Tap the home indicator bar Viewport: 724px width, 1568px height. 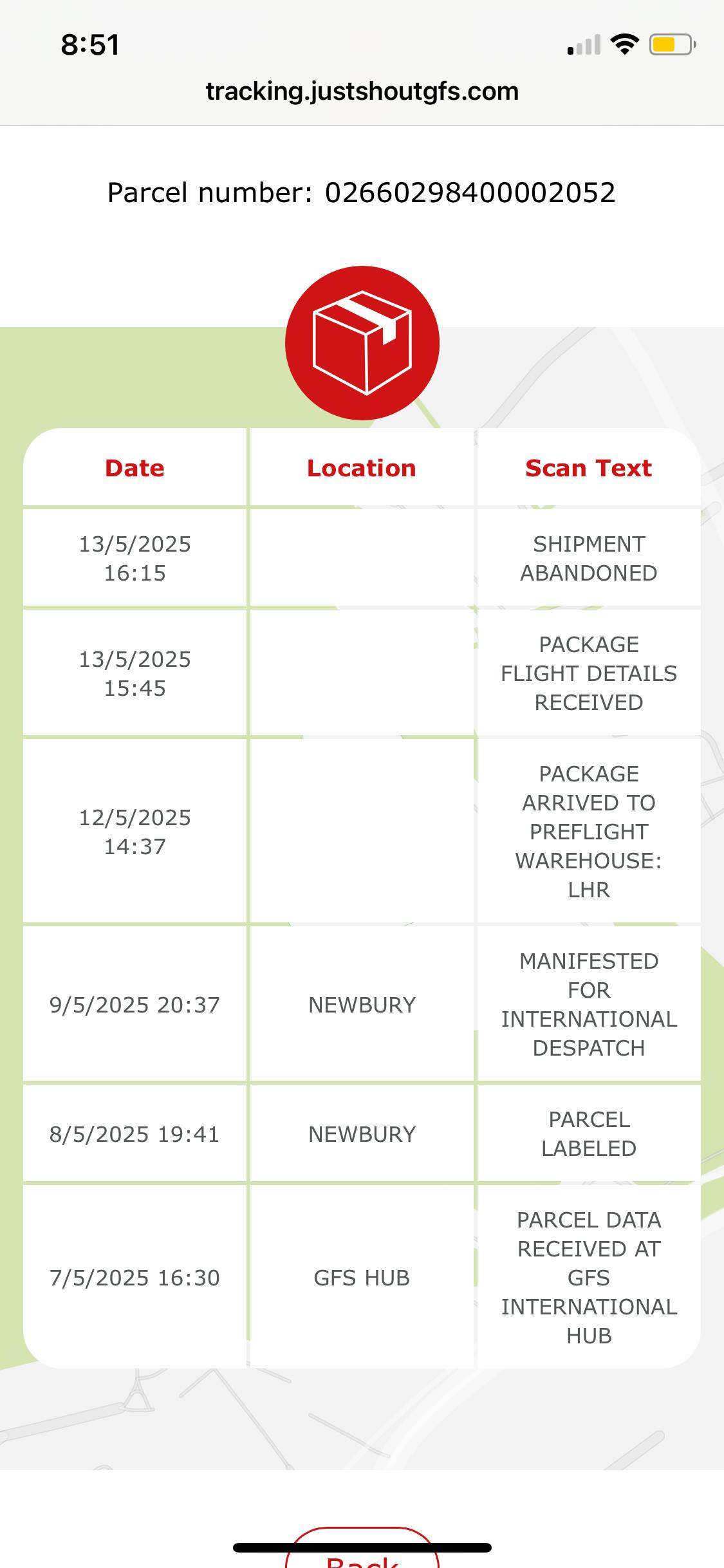(362, 1547)
